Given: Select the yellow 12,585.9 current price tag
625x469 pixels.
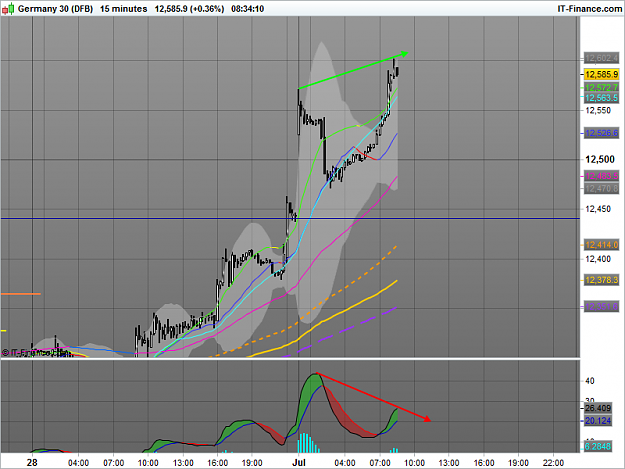Looking at the screenshot, I should click(601, 74).
